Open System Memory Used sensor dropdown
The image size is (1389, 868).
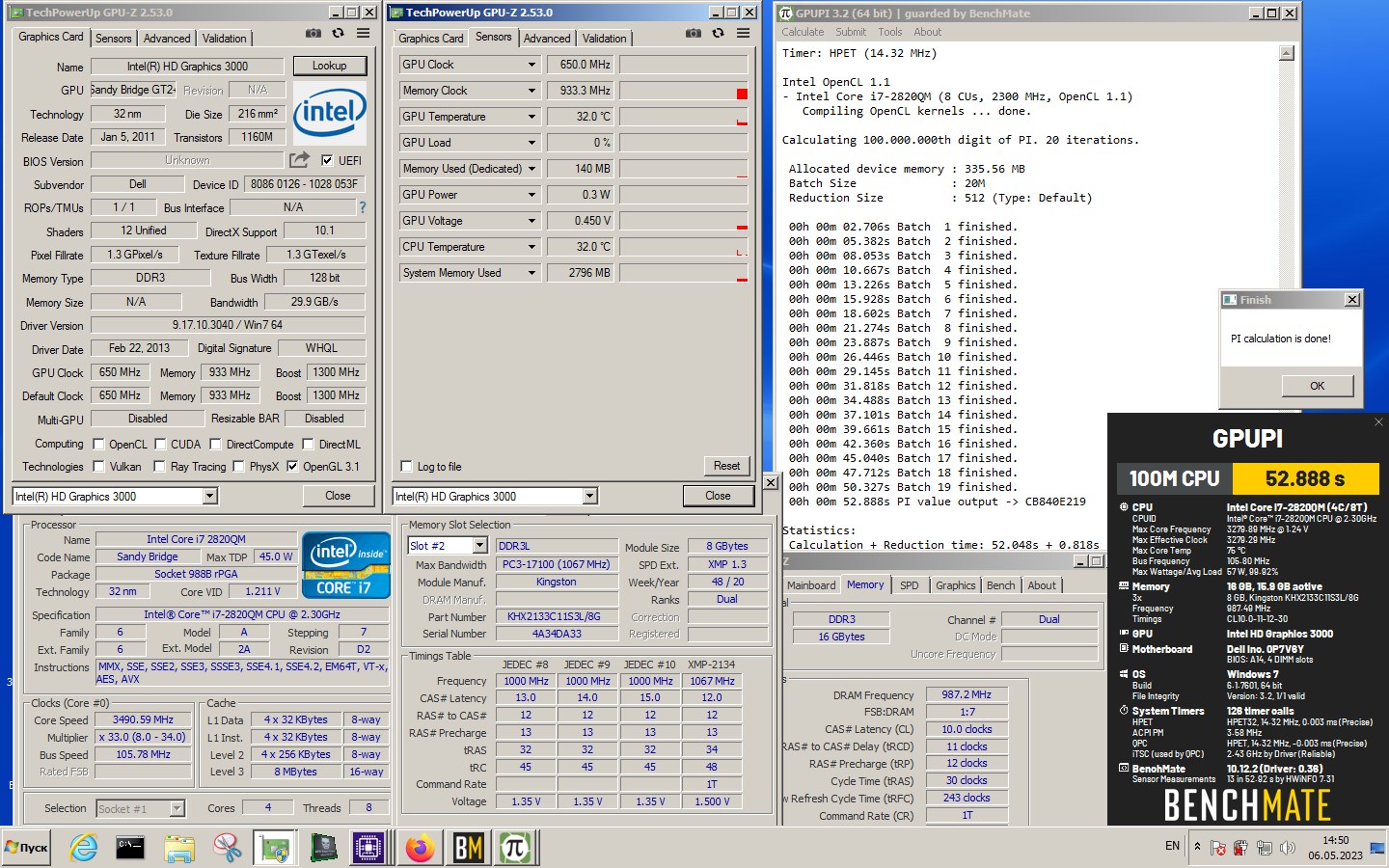(x=531, y=273)
